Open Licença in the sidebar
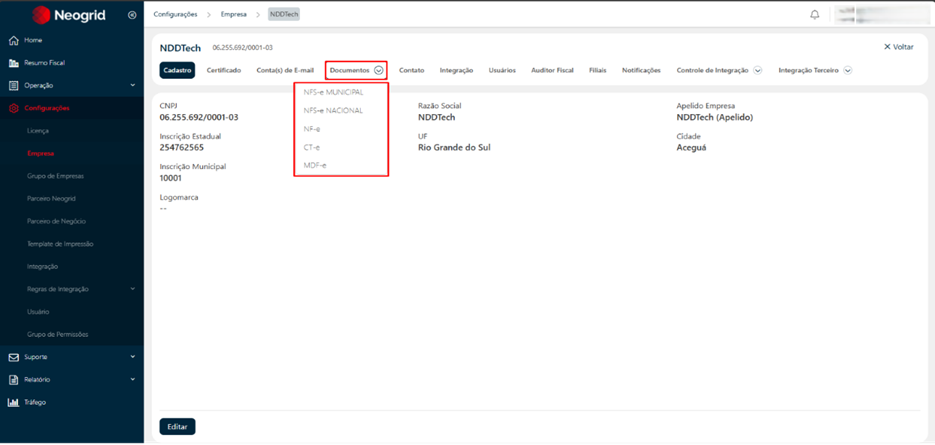Viewport: 935px width, 445px height. click(38, 130)
